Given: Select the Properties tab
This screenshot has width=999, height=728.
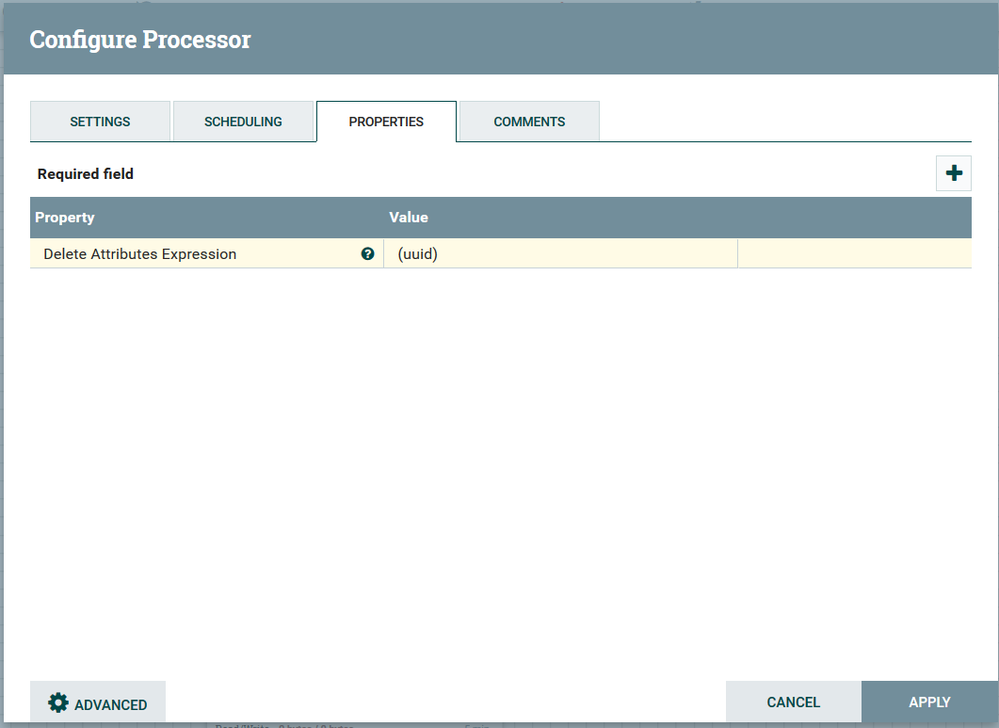Looking at the screenshot, I should point(386,121).
